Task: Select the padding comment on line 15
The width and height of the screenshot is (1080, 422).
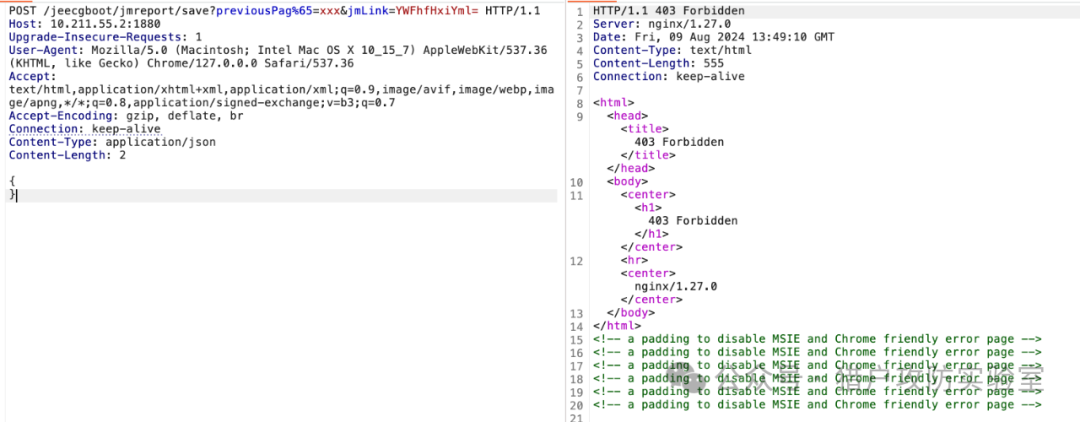Action: point(816,339)
